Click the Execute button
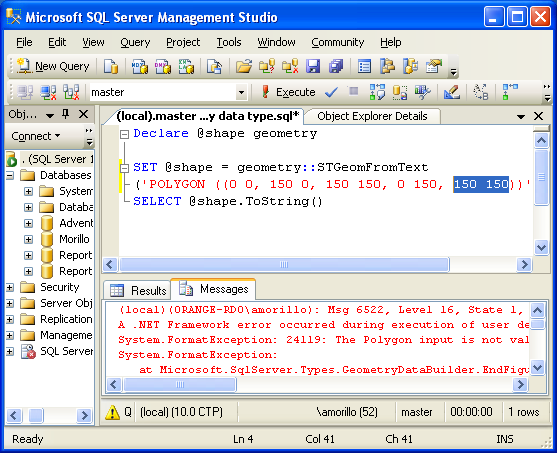The width and height of the screenshot is (557, 453). pyautogui.click(x=288, y=92)
